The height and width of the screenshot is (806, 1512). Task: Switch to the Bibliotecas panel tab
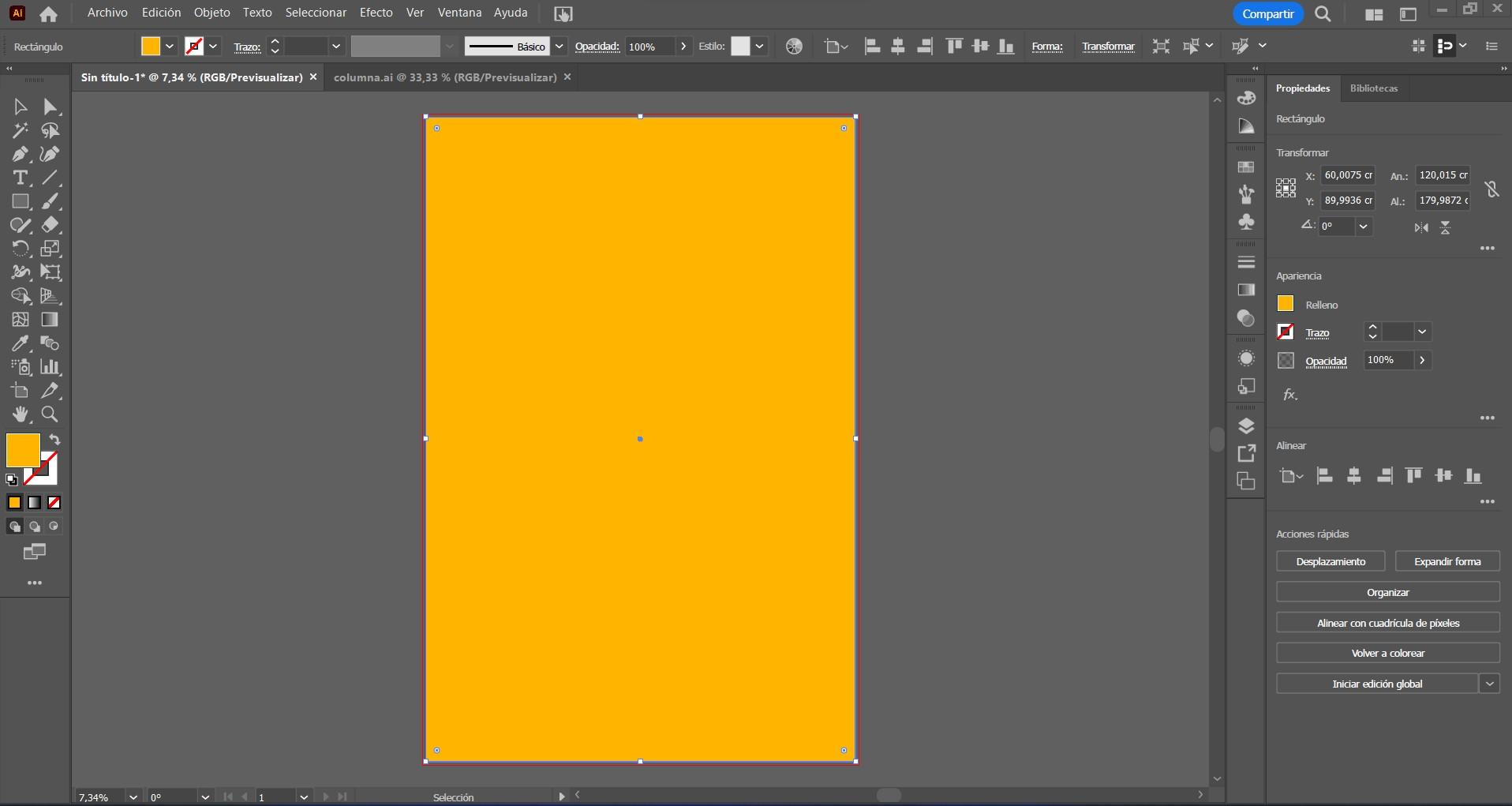tap(1374, 88)
